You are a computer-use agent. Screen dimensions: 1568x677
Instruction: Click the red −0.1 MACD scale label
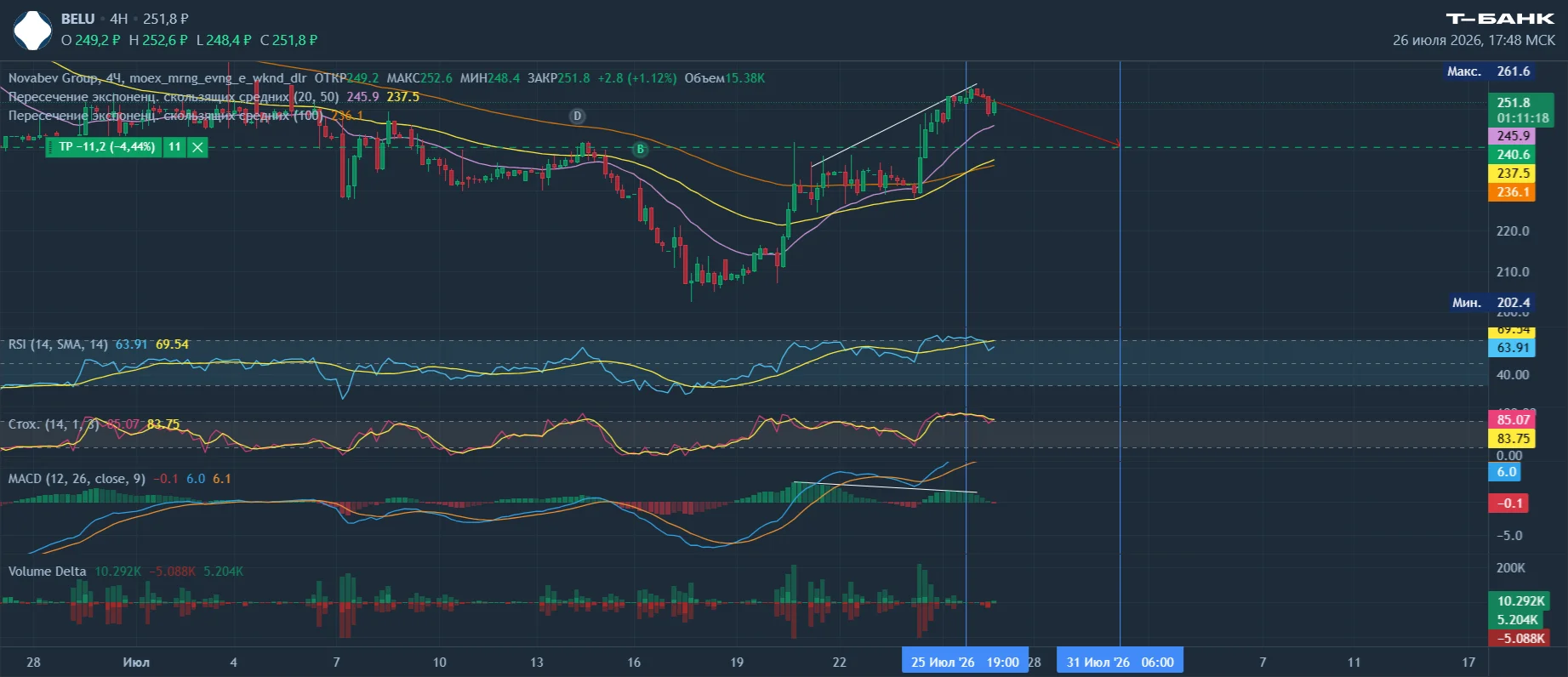pos(1508,503)
